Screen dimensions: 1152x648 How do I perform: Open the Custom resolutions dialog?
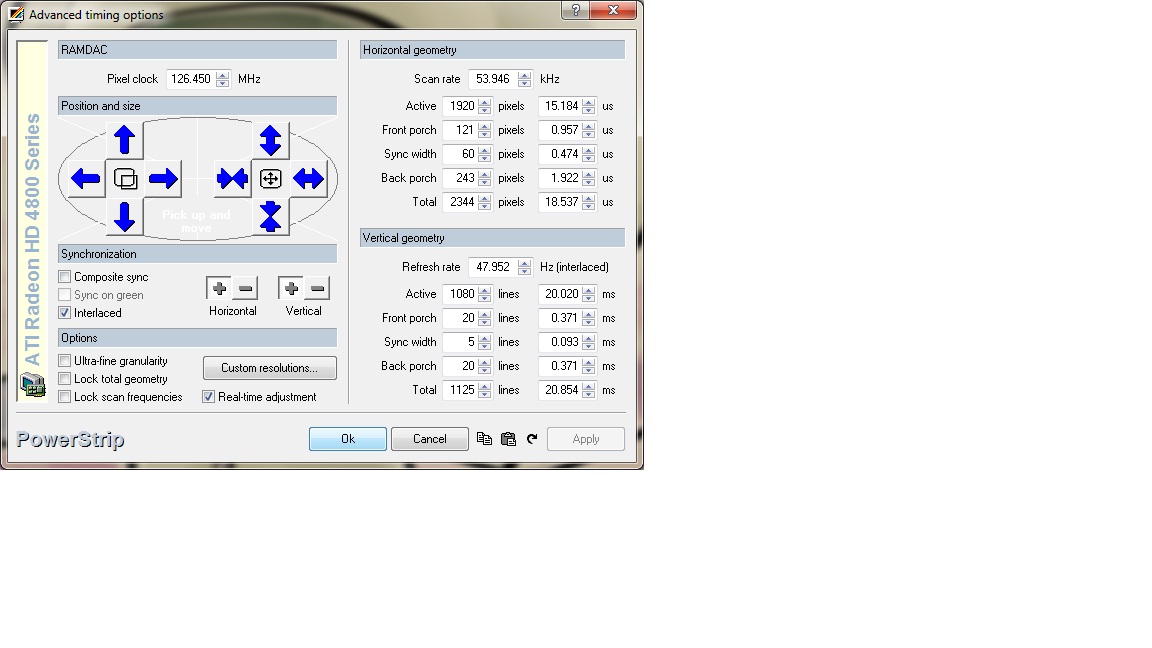click(270, 368)
